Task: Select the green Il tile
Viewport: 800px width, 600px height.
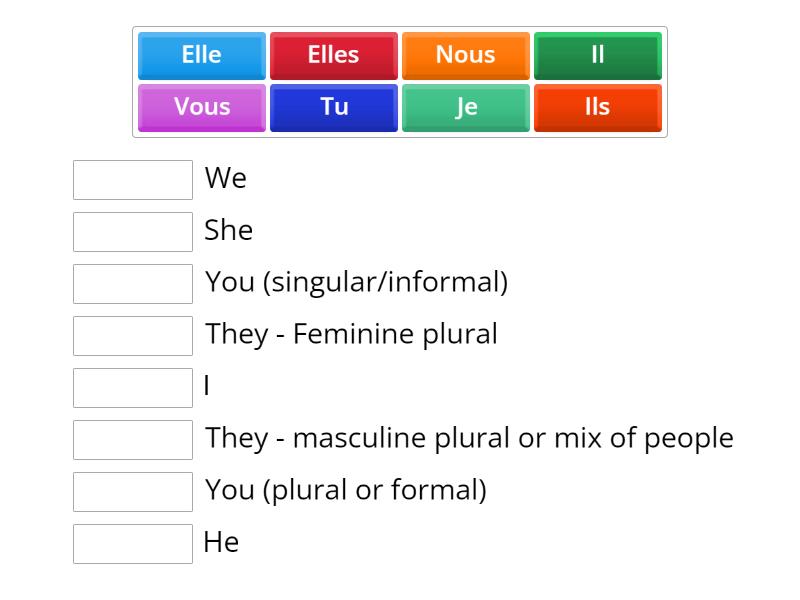Action: [597, 55]
